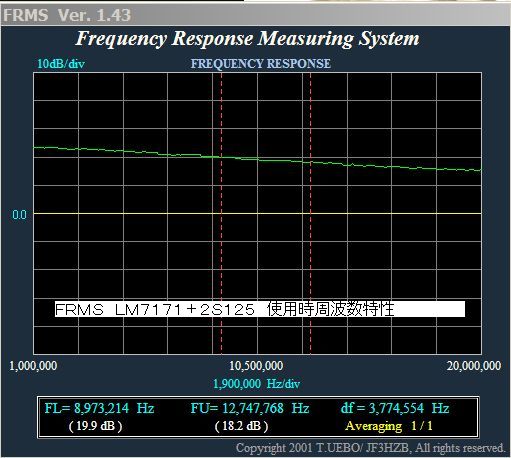Click the 19.9 dB level under FL
This screenshot has width=511, height=458.
click(95, 426)
